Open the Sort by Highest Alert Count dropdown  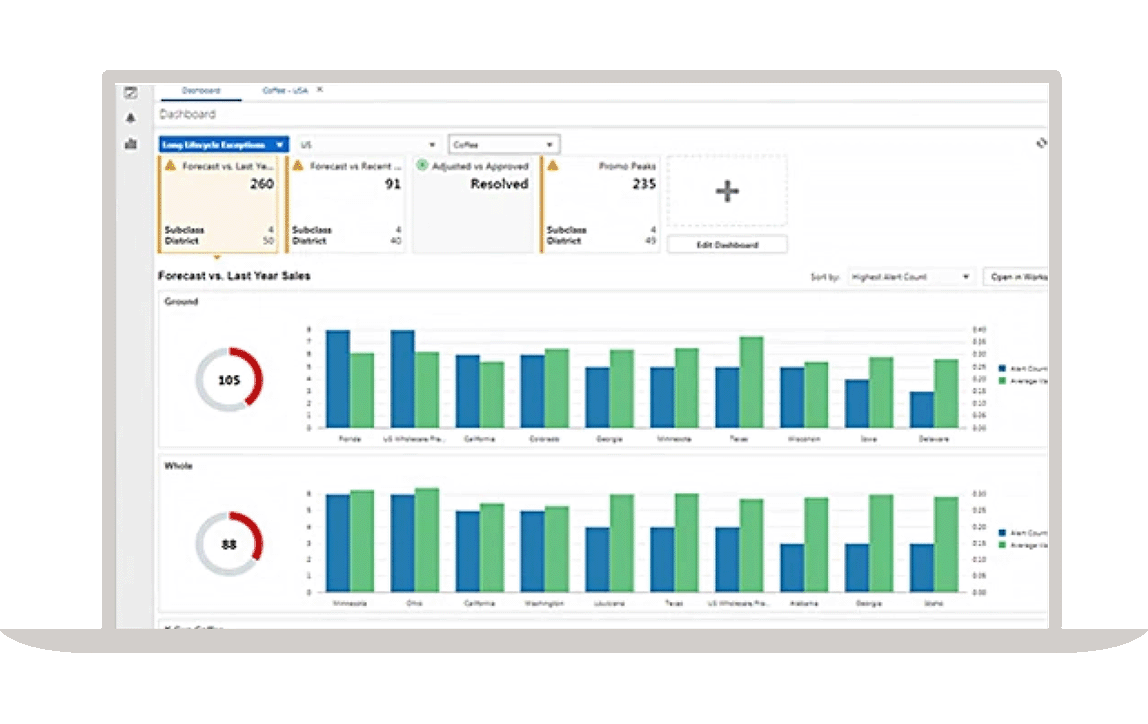coord(908,277)
